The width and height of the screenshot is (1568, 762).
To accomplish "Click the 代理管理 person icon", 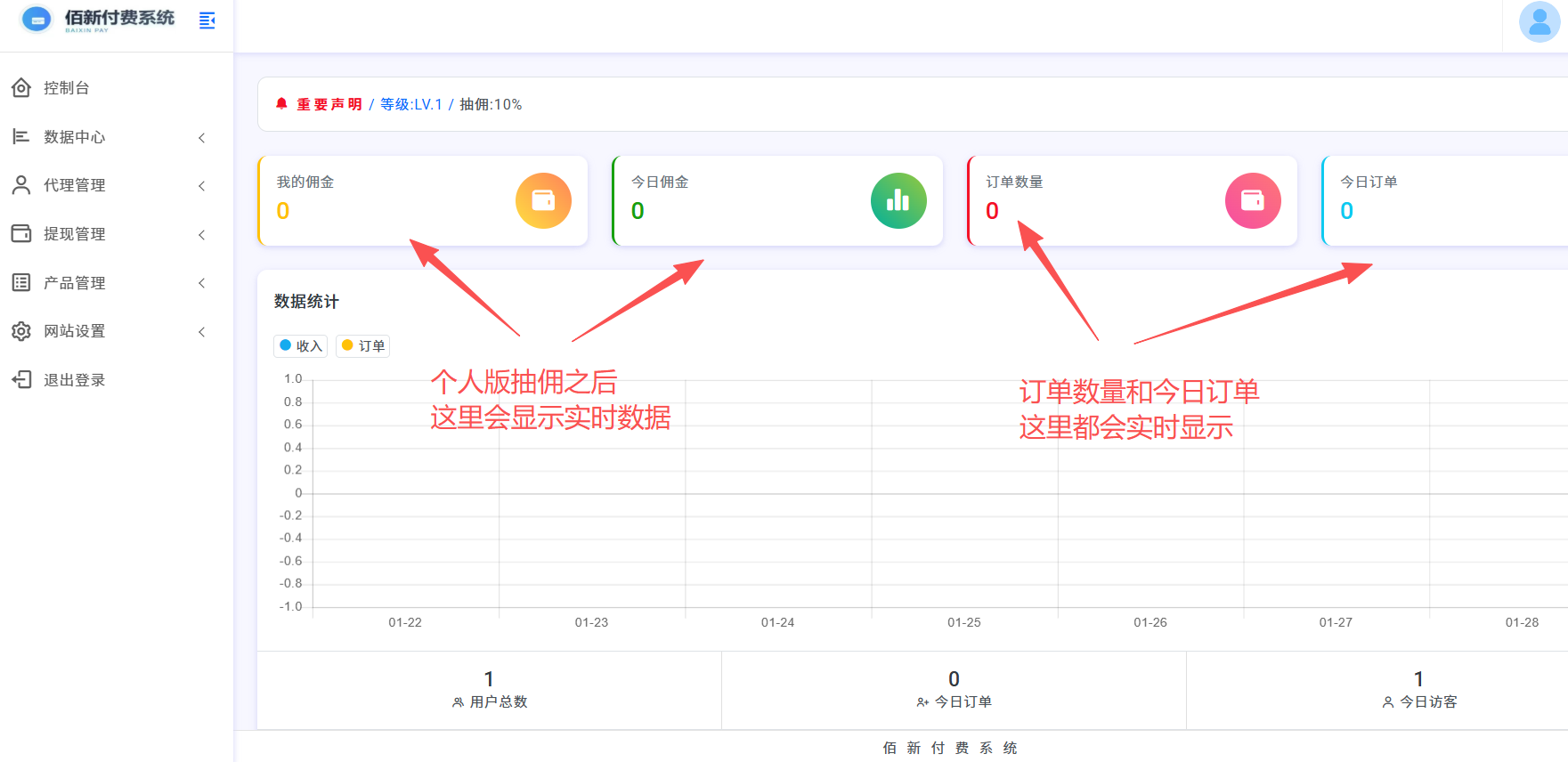I will [x=21, y=185].
